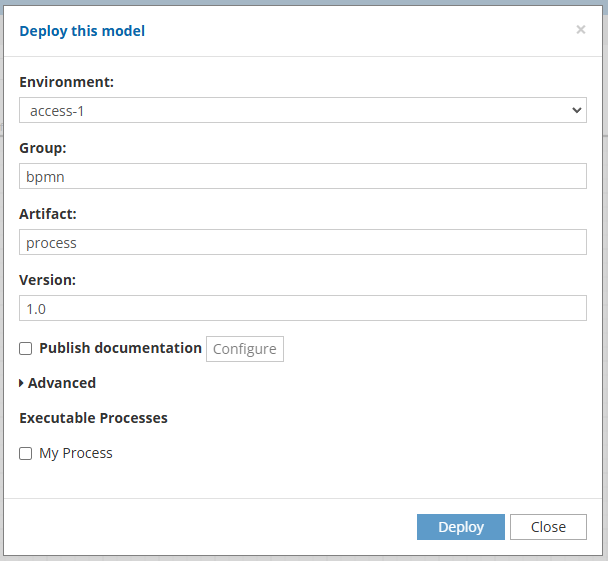Screen dimensions: 608x561
Task: Click the Artifact: field label
Action: click(x=48, y=214)
